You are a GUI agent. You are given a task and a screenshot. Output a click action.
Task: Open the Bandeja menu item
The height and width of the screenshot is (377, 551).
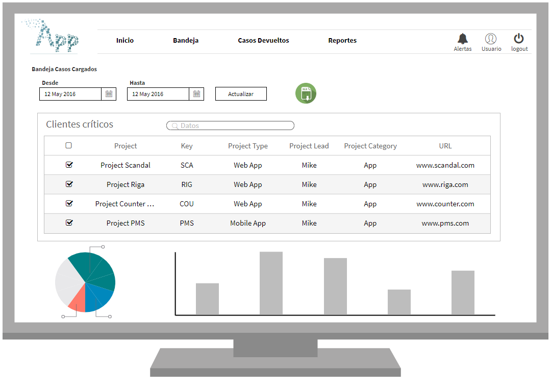coord(186,40)
